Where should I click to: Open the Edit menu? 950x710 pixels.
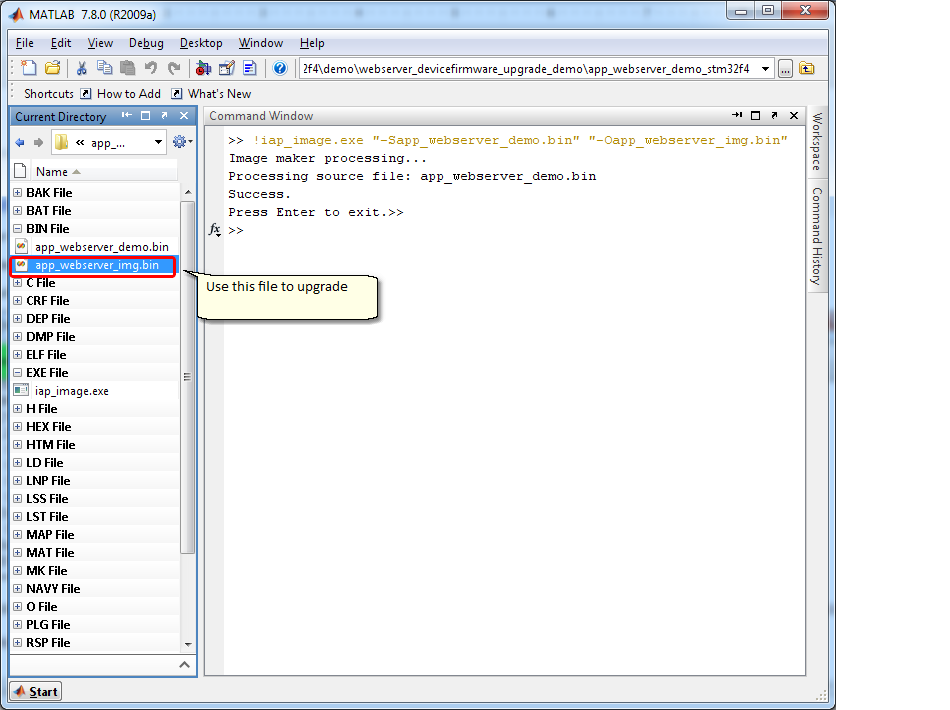(x=61, y=43)
